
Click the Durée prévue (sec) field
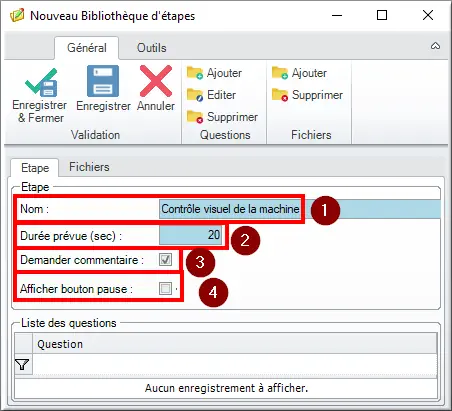(x=191, y=235)
